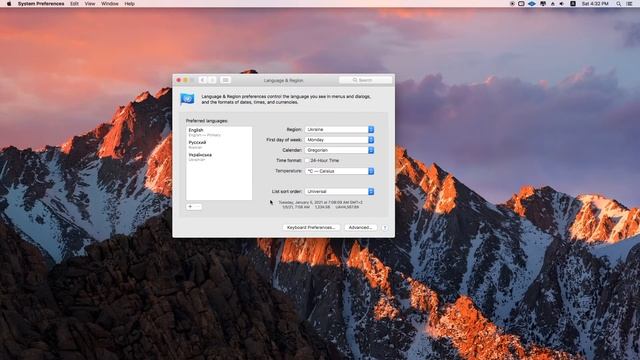Click the menu bar clock showing Sat 4:32 PM
The width and height of the screenshot is (640, 360).
(595, 4)
